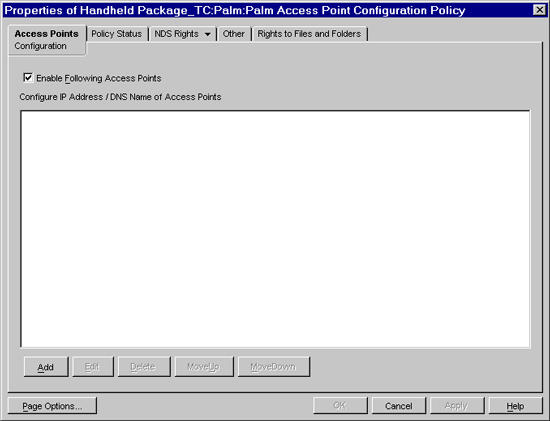Open Rights to Files and Folders tab
Screen dimensions: 550x421
click(309, 34)
